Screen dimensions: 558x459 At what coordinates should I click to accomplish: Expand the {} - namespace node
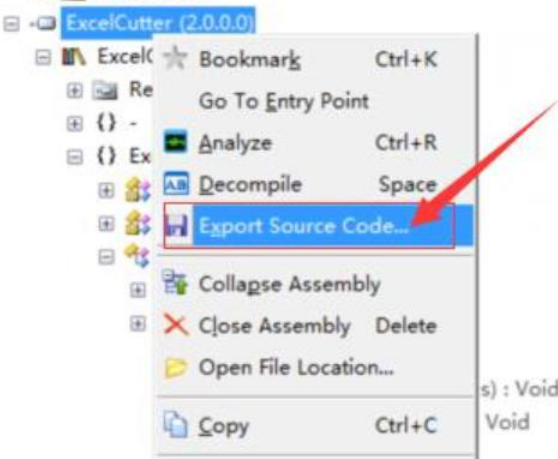(x=74, y=124)
